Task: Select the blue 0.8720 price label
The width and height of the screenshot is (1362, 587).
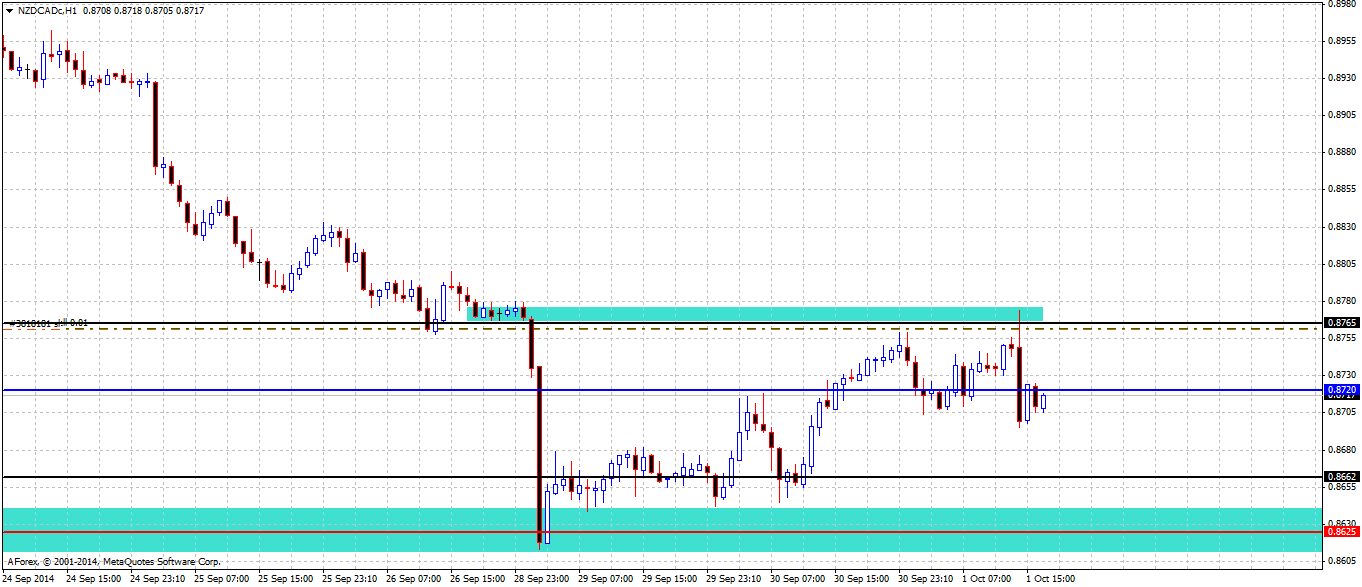Action: 1341,389
